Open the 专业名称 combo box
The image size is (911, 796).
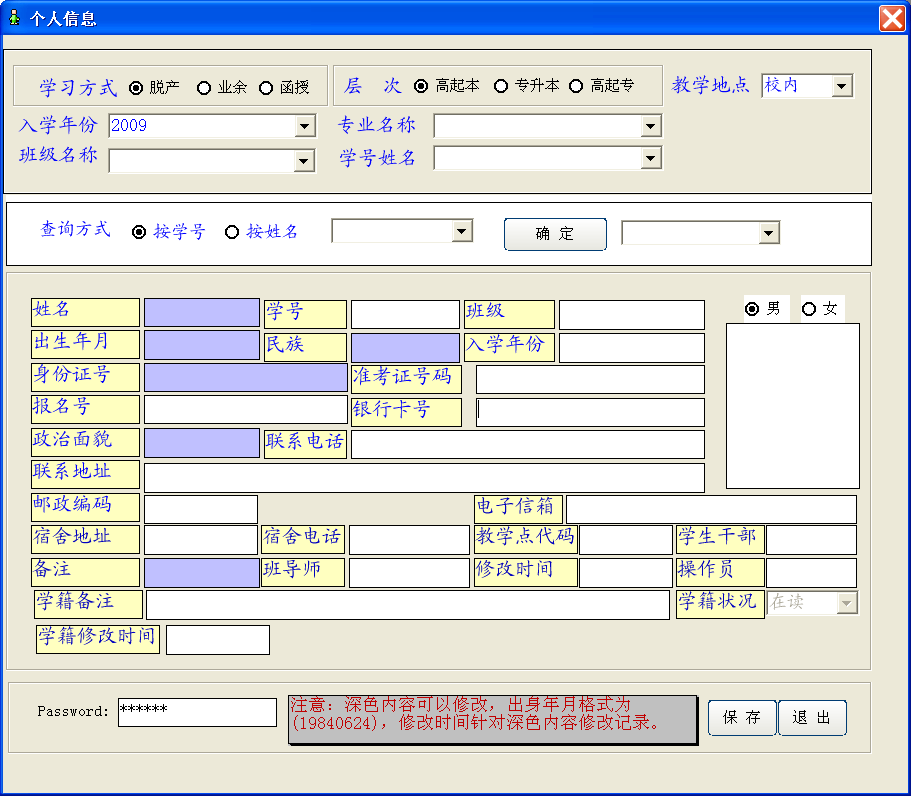651,126
